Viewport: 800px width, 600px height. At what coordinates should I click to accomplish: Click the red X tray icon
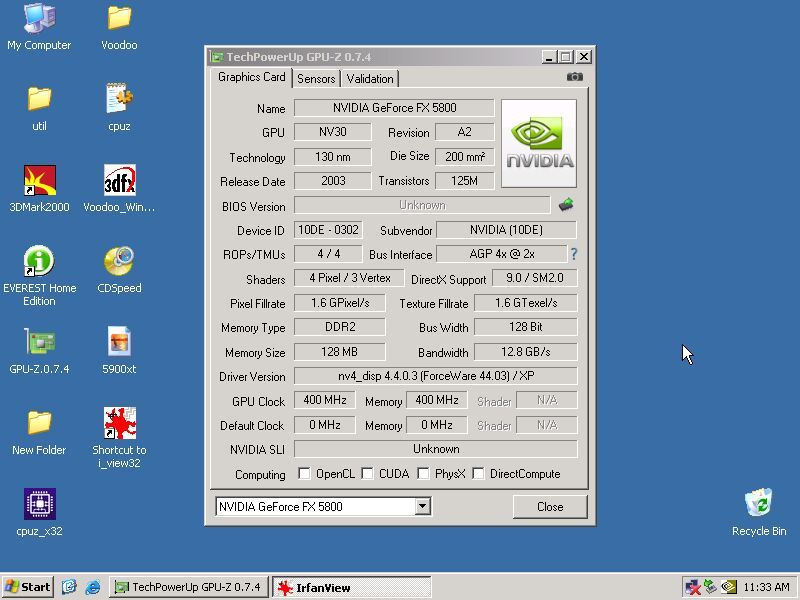tap(693, 587)
